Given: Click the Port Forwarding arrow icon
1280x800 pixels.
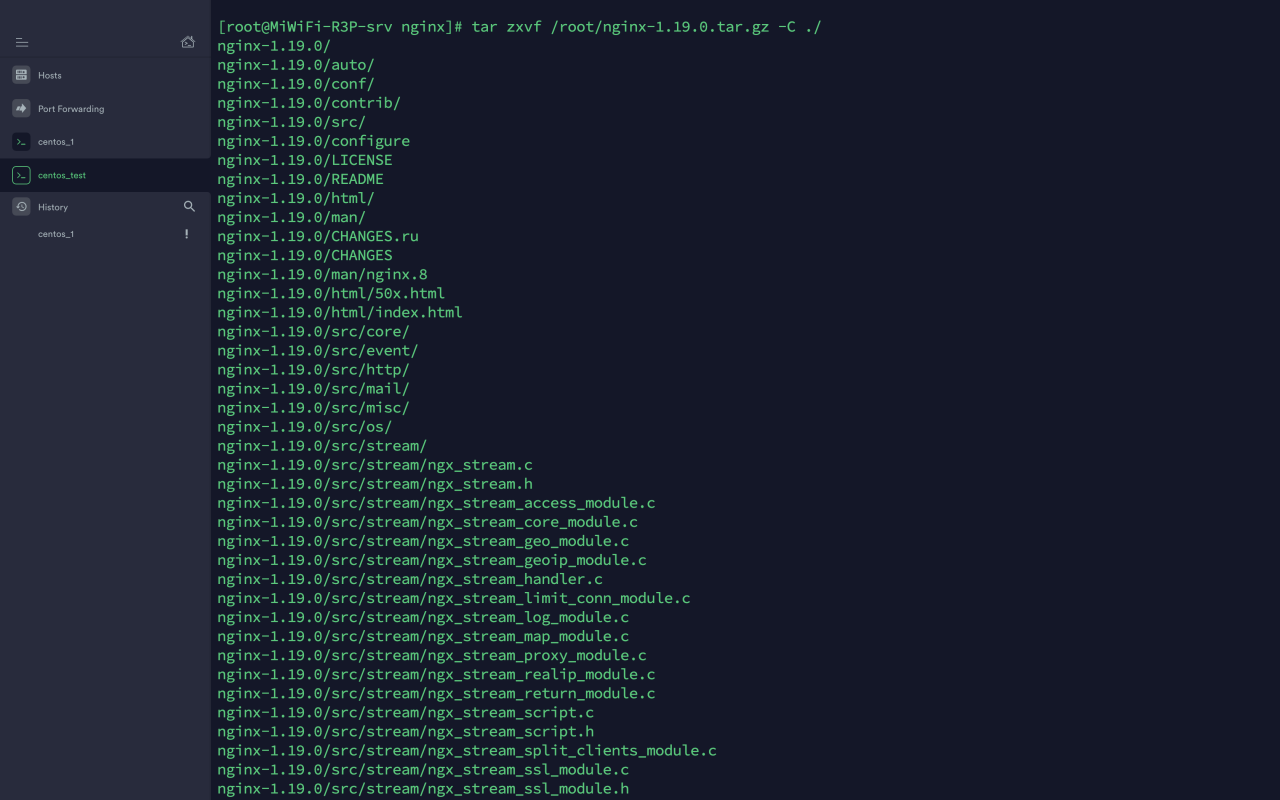Looking at the screenshot, I should (21, 108).
